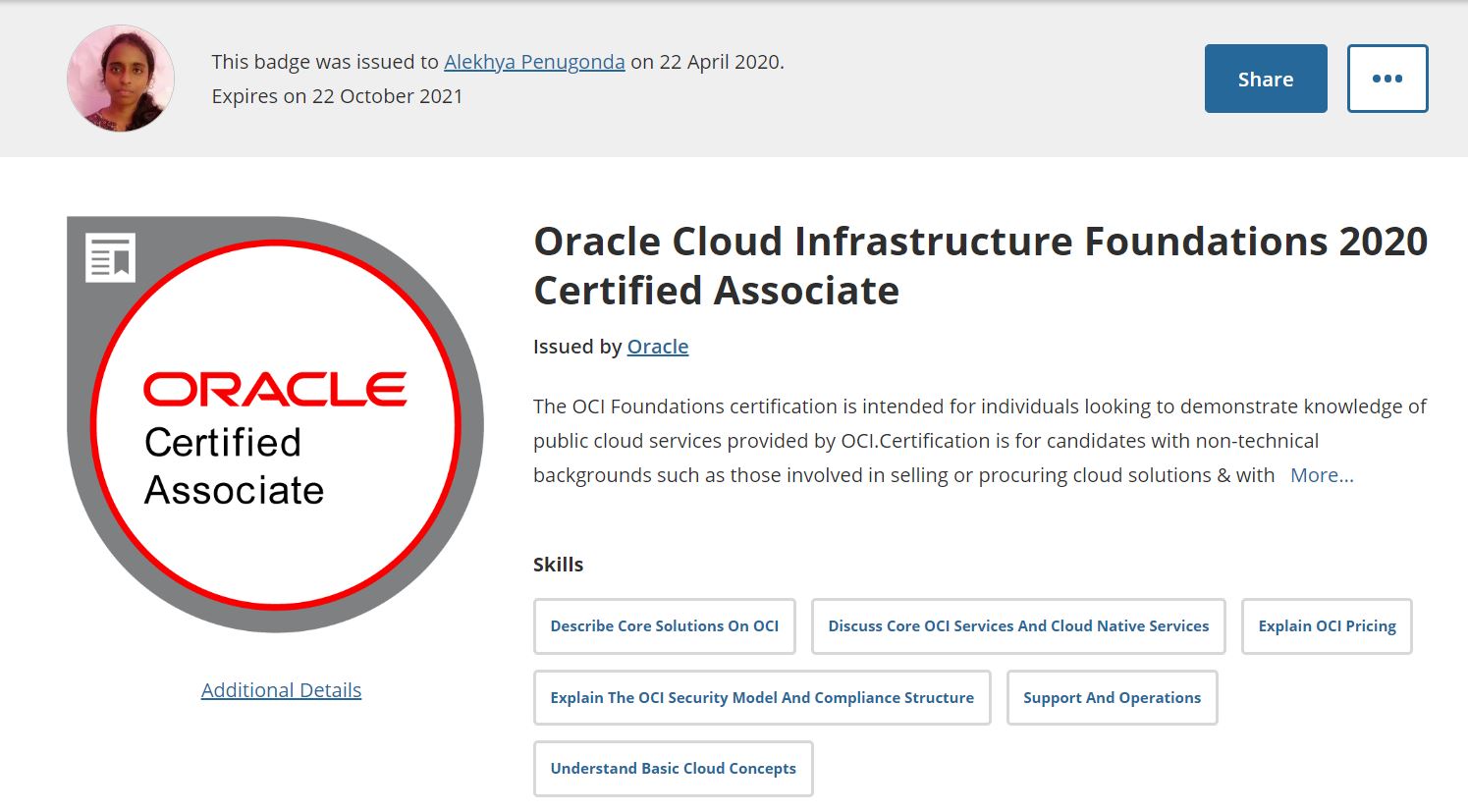The width and height of the screenshot is (1468, 812).
Task: Click the badge title heading text
Action: pyautogui.click(x=980, y=266)
